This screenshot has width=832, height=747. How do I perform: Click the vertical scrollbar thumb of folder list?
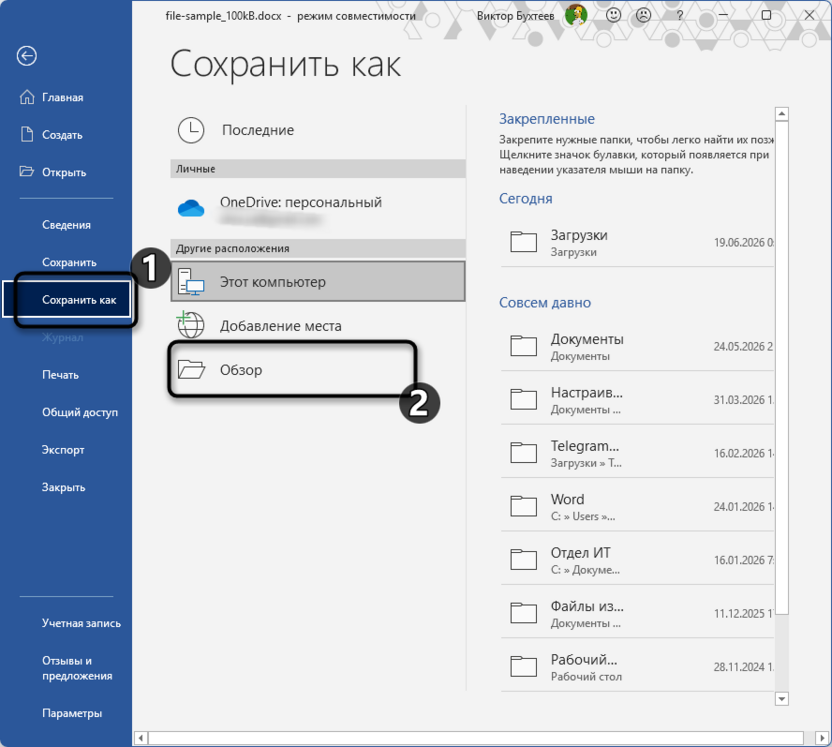[782, 368]
